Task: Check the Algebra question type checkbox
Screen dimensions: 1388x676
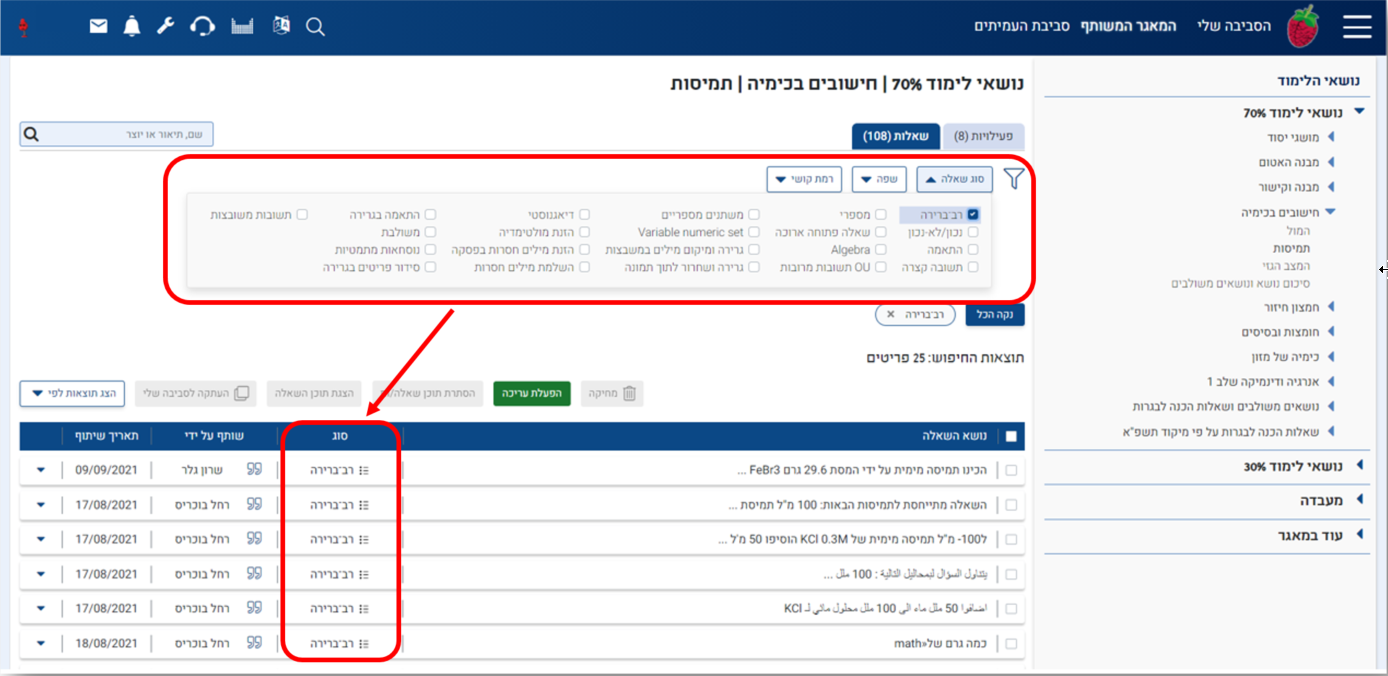Action: click(880, 249)
